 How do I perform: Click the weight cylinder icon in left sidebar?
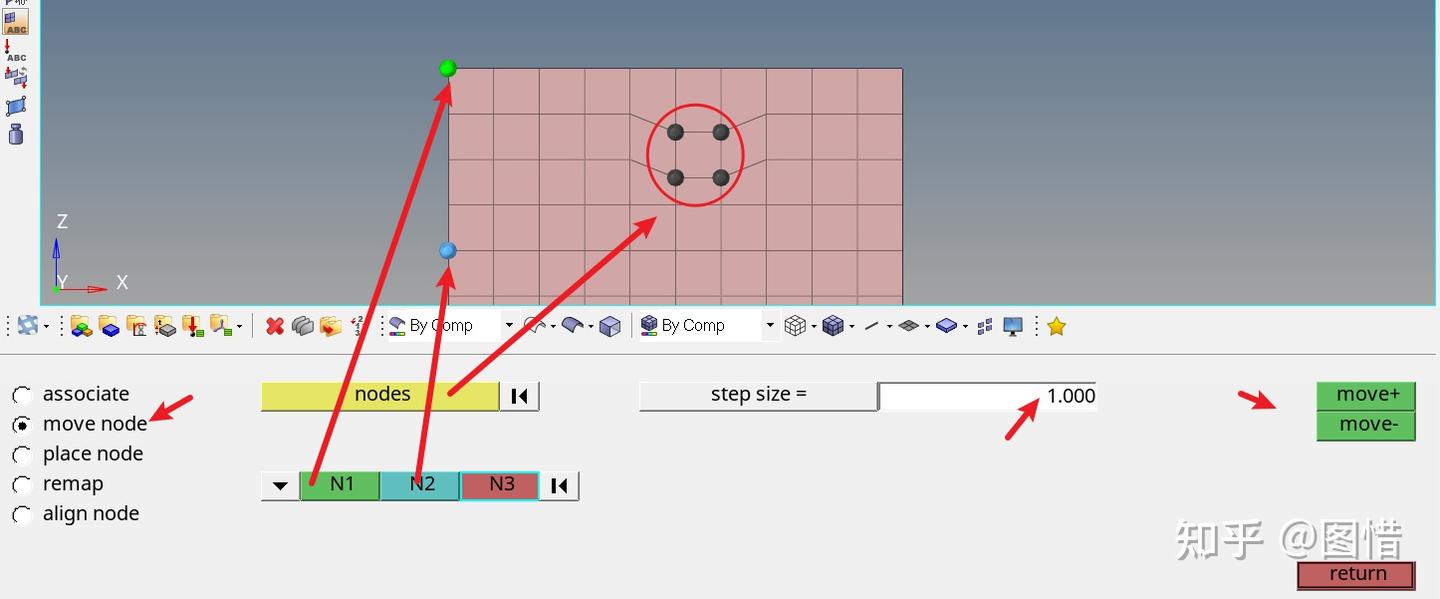pos(15,134)
